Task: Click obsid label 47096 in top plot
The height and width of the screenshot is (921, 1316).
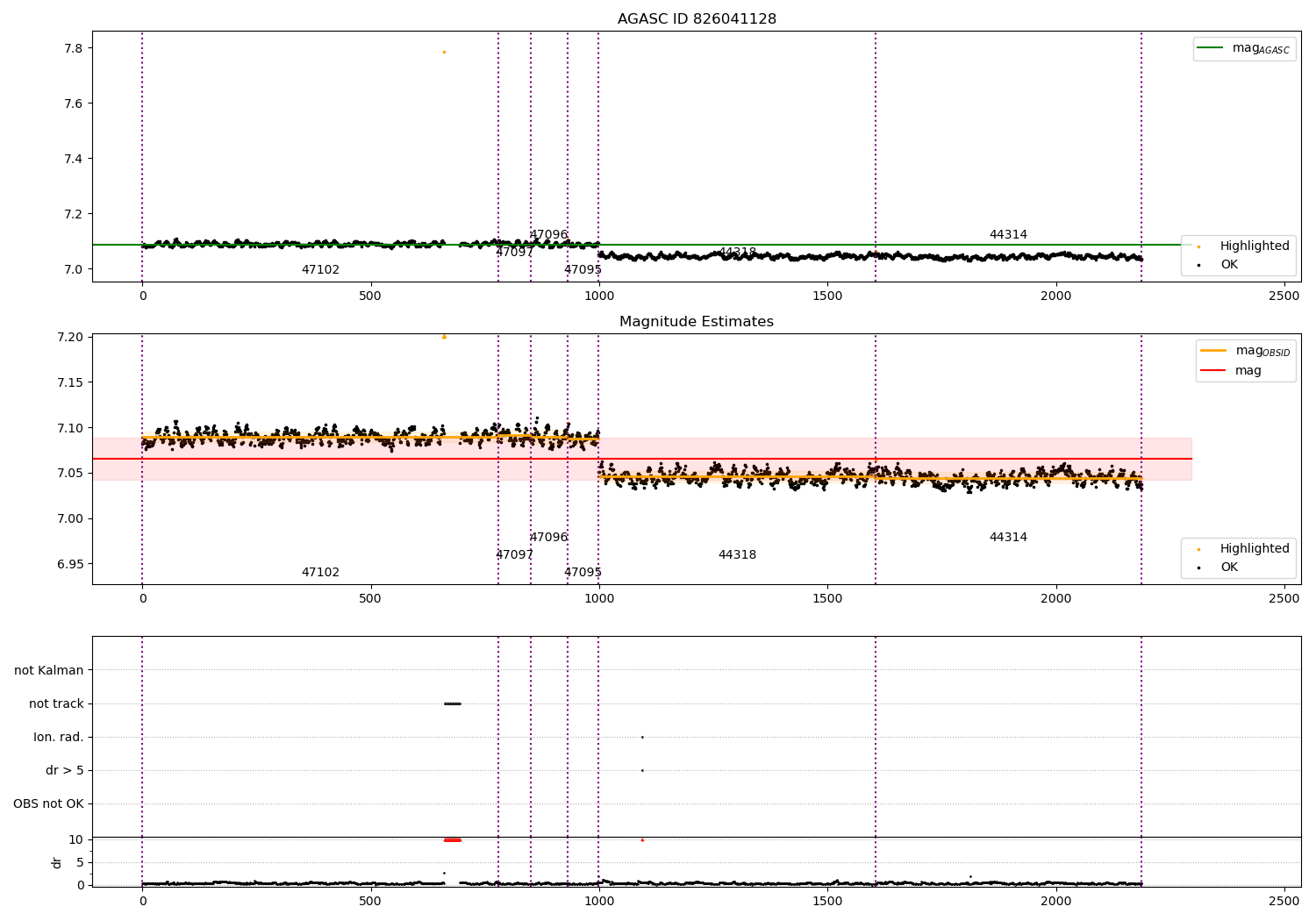Action: pos(548,234)
